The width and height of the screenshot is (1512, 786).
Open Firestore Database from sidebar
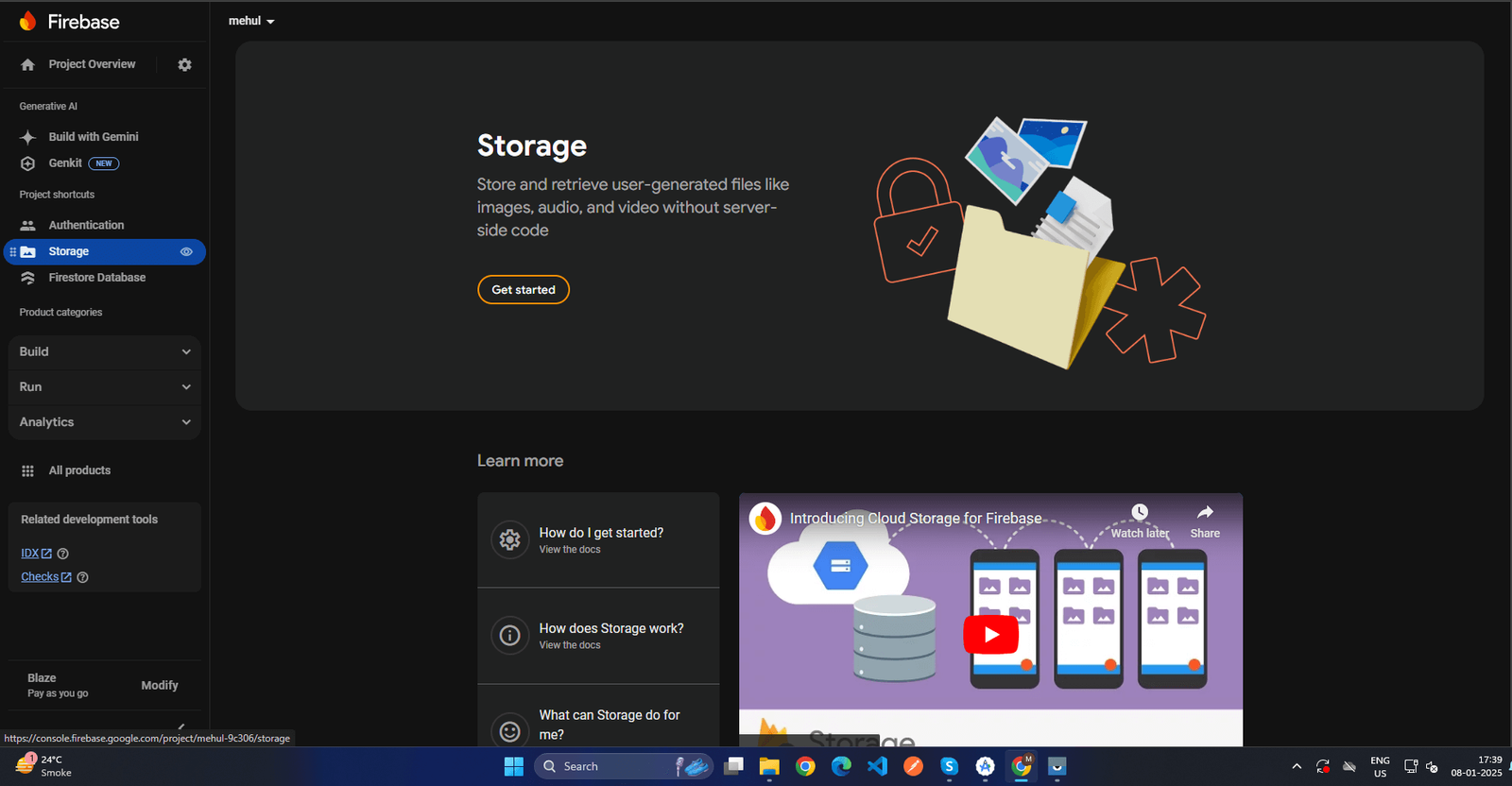click(x=96, y=278)
